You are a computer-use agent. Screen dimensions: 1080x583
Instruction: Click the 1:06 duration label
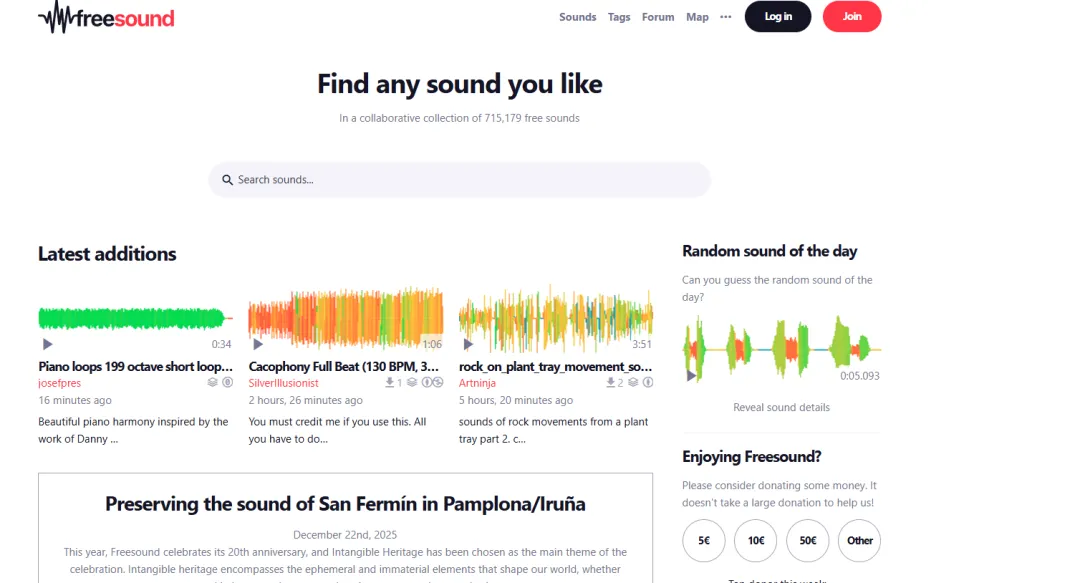[432, 344]
